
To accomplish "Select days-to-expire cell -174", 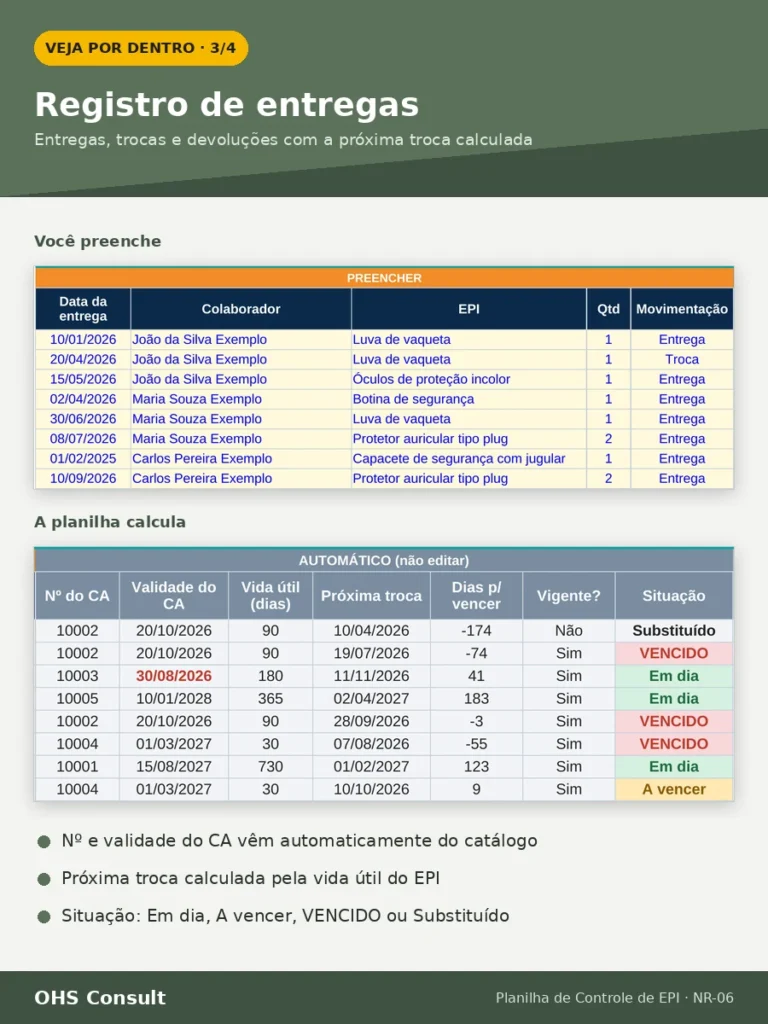I will 476,631.
